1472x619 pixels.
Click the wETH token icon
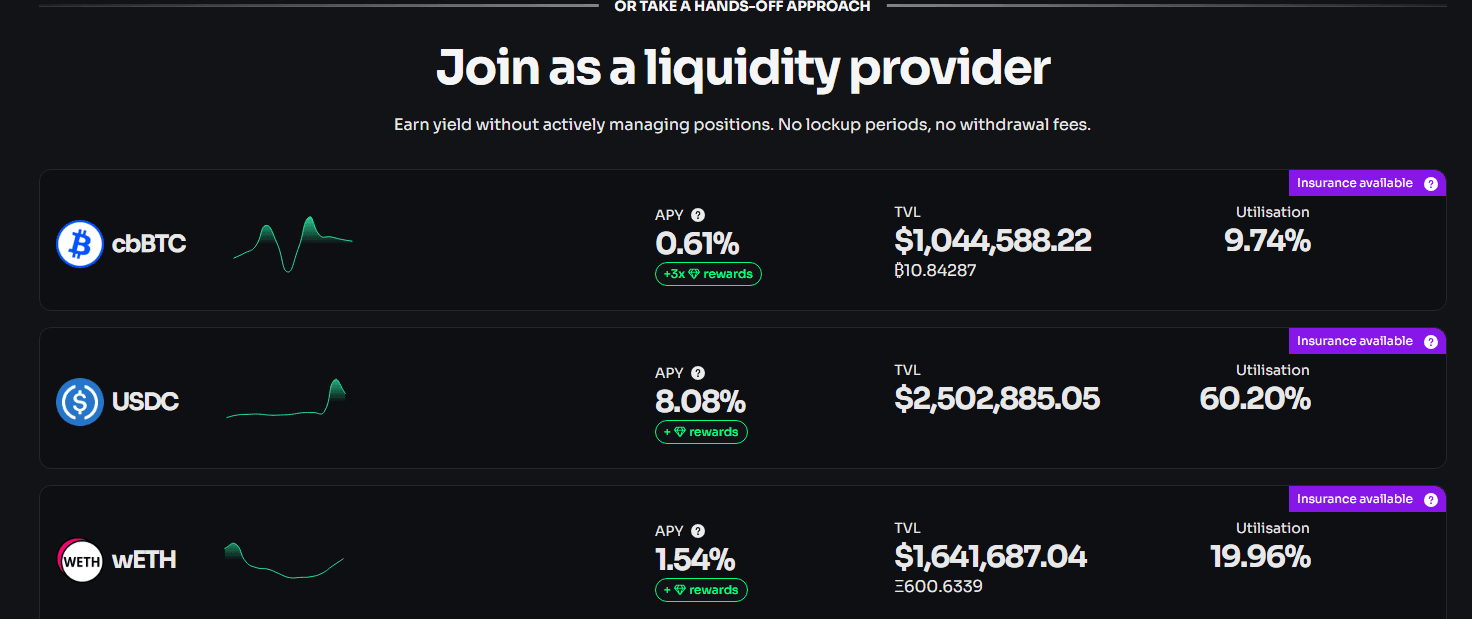click(80, 560)
